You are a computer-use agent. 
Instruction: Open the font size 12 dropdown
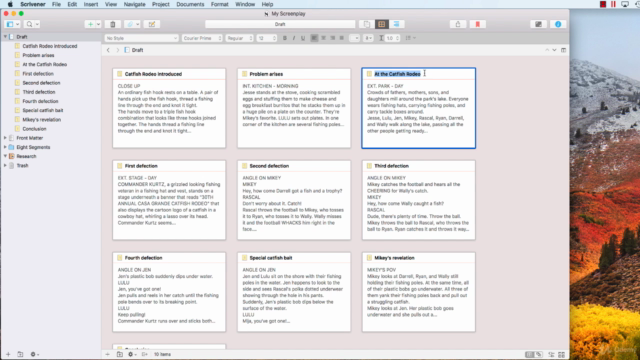[x=267, y=38]
